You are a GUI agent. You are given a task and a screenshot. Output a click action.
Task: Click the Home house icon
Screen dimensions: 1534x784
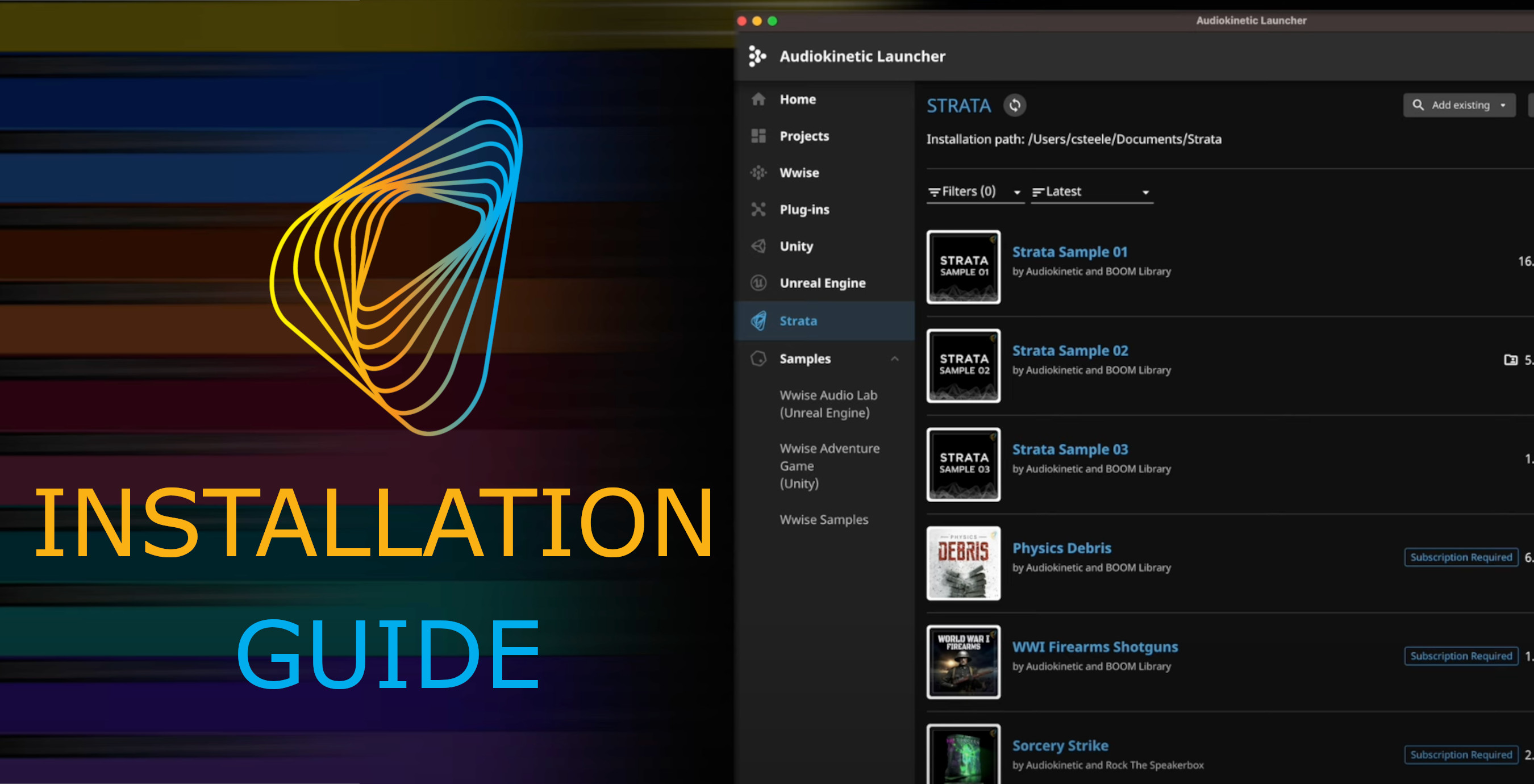click(x=758, y=99)
